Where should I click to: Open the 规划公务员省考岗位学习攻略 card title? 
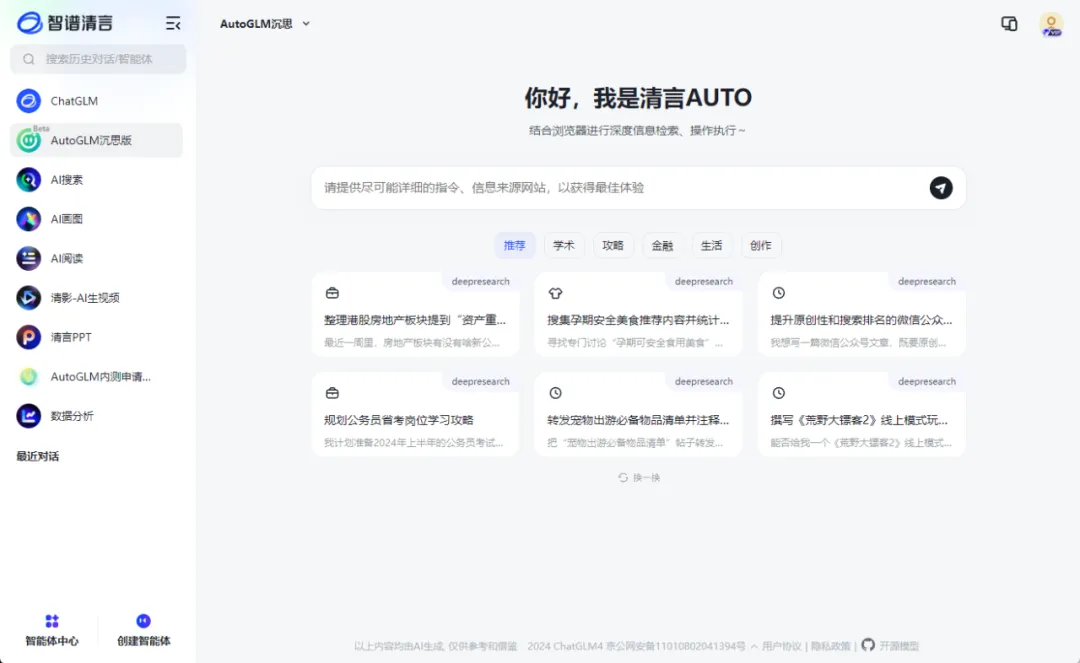point(399,420)
